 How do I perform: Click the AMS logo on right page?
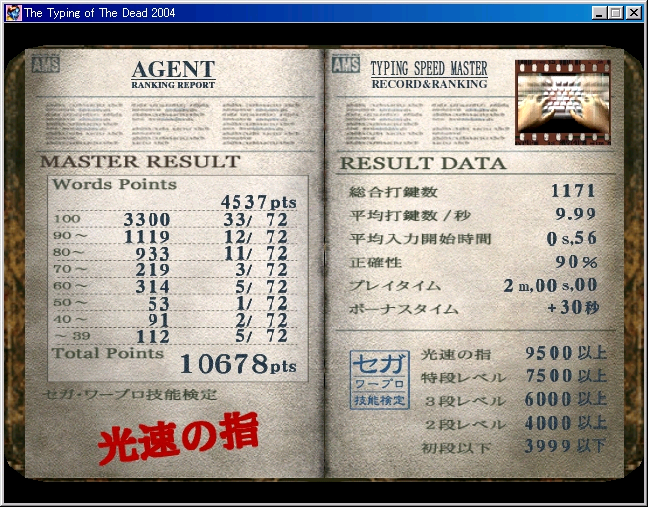coord(345,64)
